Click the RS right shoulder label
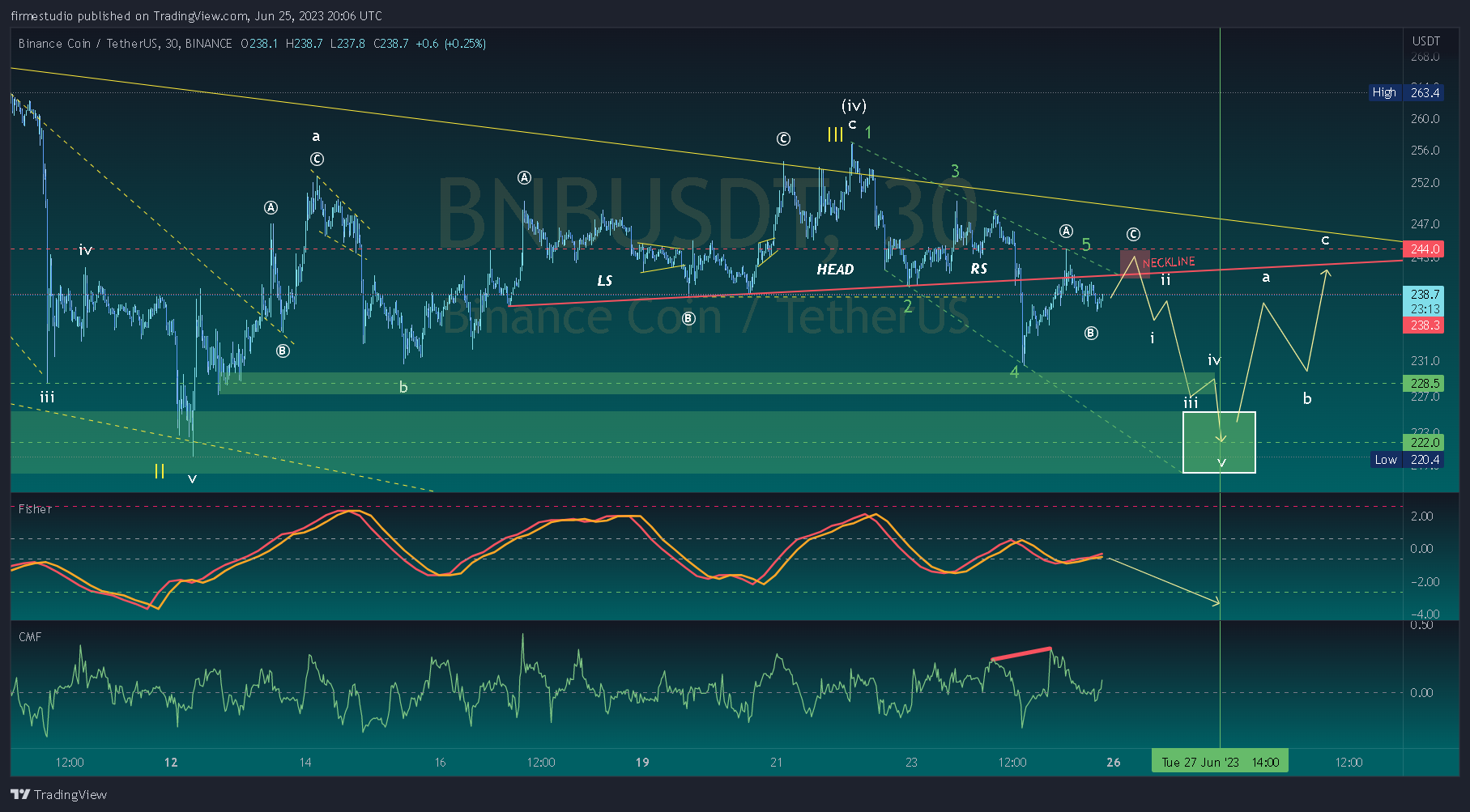1470x812 pixels. click(979, 269)
